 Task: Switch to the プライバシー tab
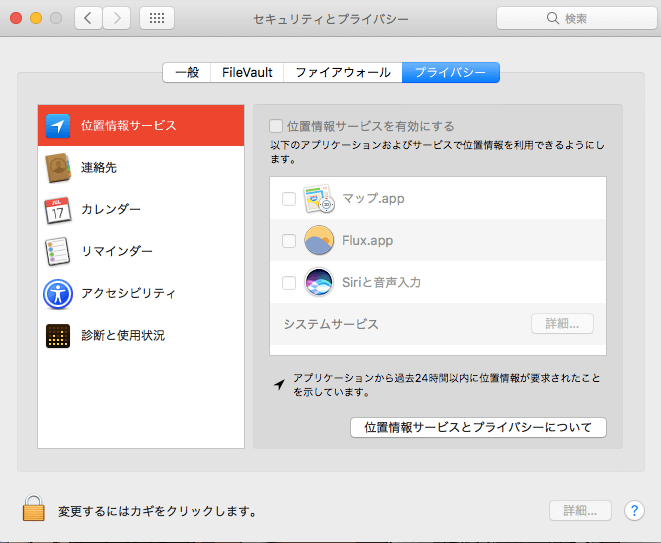[x=451, y=73]
